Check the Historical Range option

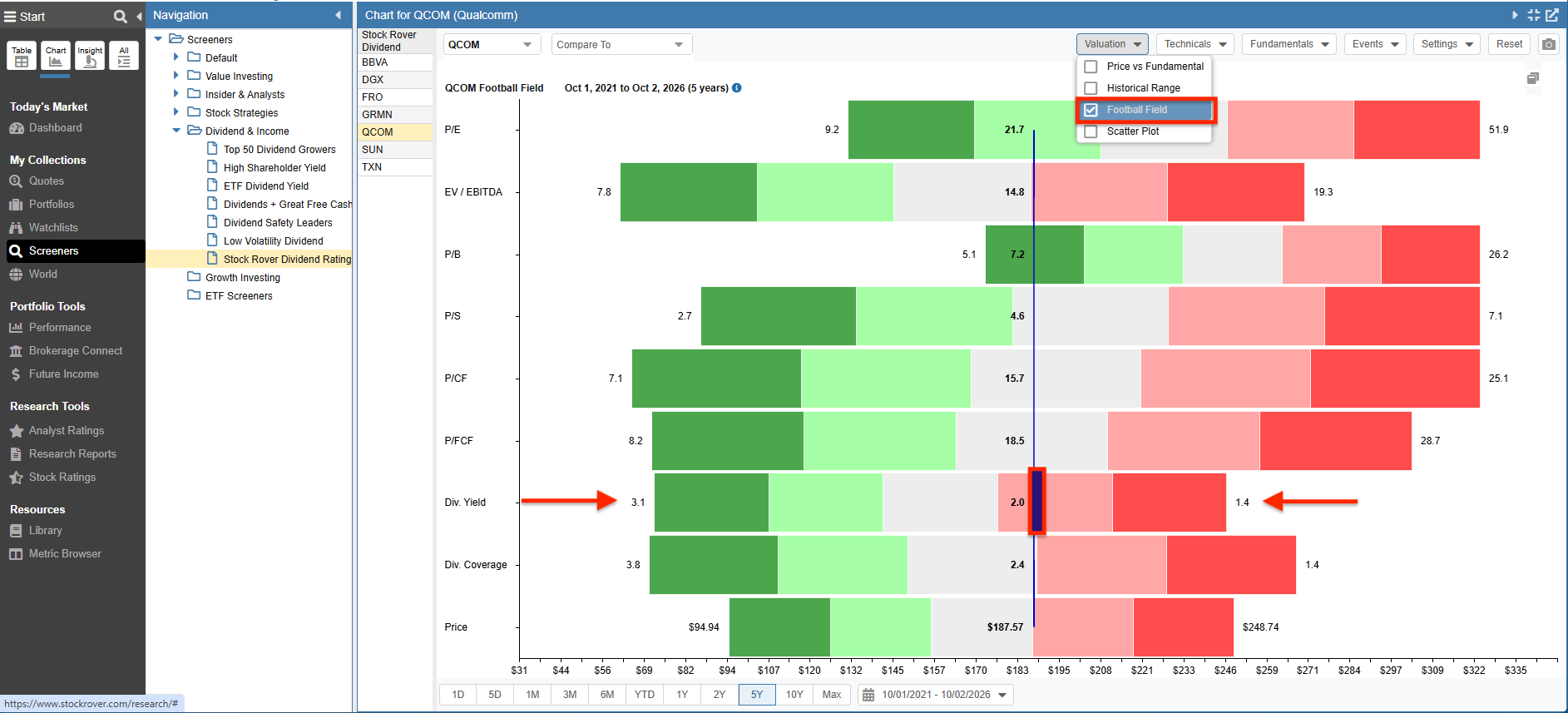[x=1091, y=88]
